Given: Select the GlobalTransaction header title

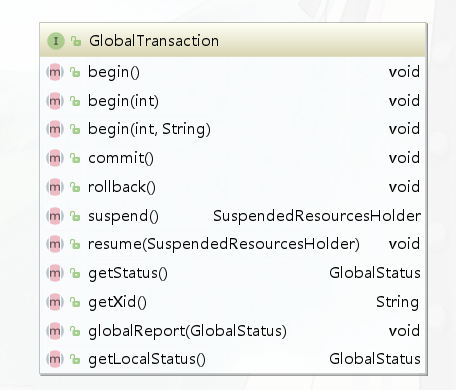Looking at the screenshot, I should tap(154, 41).
